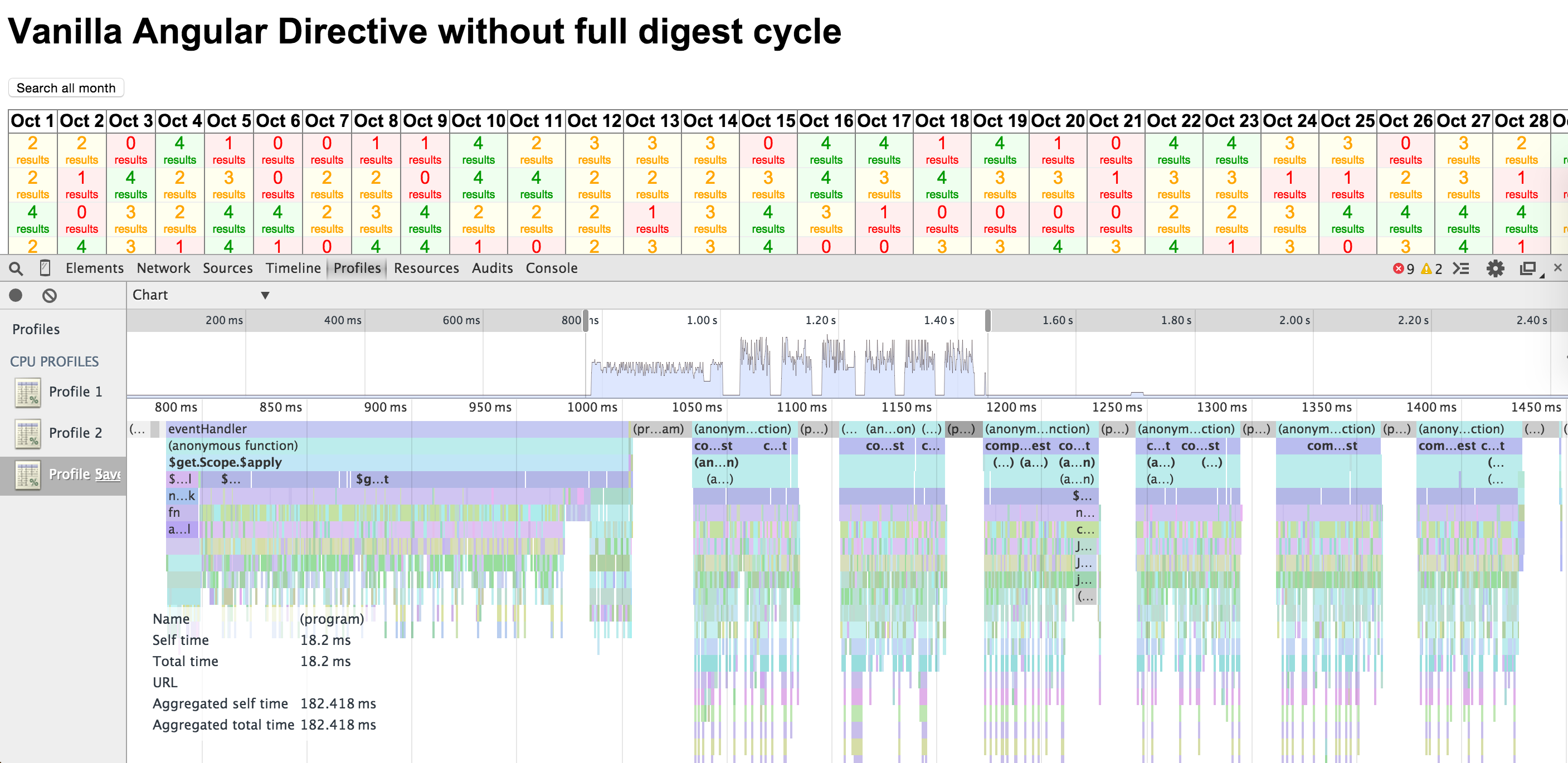Click the clear all profiles icon
This screenshot has width=1568, height=763.
pos(49,296)
